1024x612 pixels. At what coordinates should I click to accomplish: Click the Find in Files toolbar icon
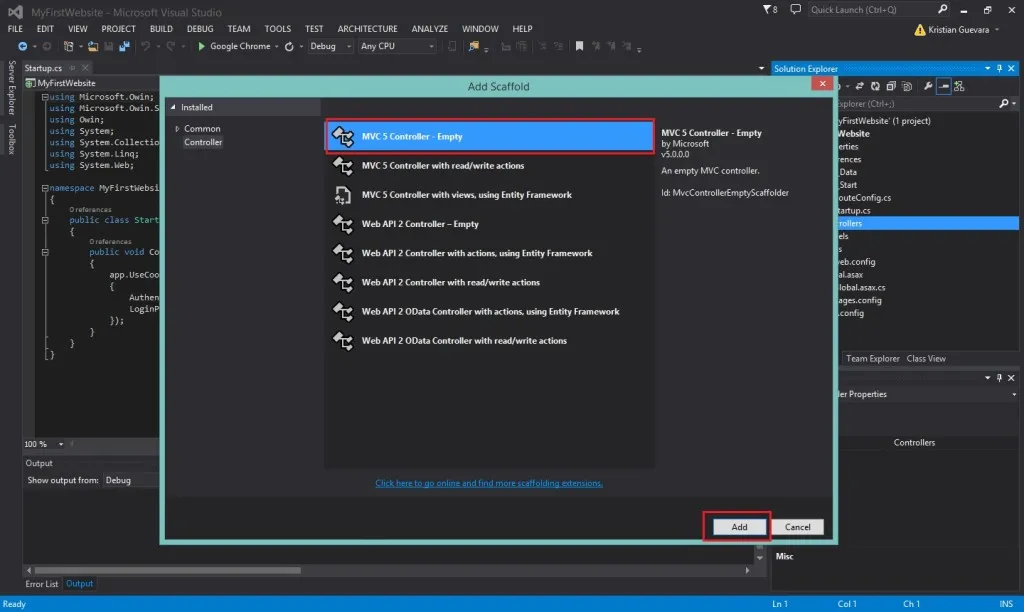[x=473, y=46]
